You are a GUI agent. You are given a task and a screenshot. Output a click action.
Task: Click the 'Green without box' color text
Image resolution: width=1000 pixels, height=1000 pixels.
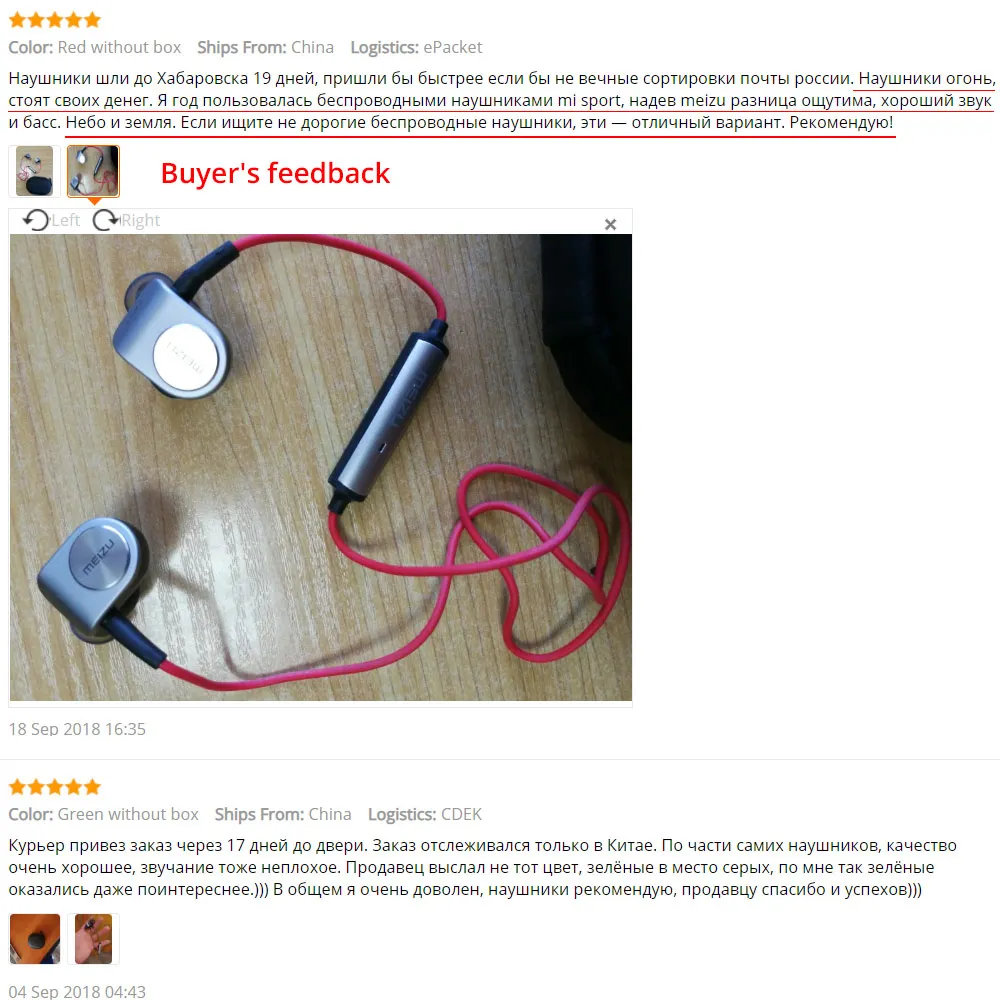click(128, 814)
